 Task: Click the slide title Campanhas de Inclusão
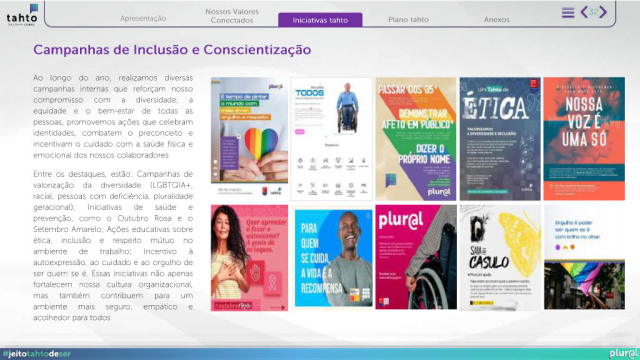pyautogui.click(x=172, y=50)
